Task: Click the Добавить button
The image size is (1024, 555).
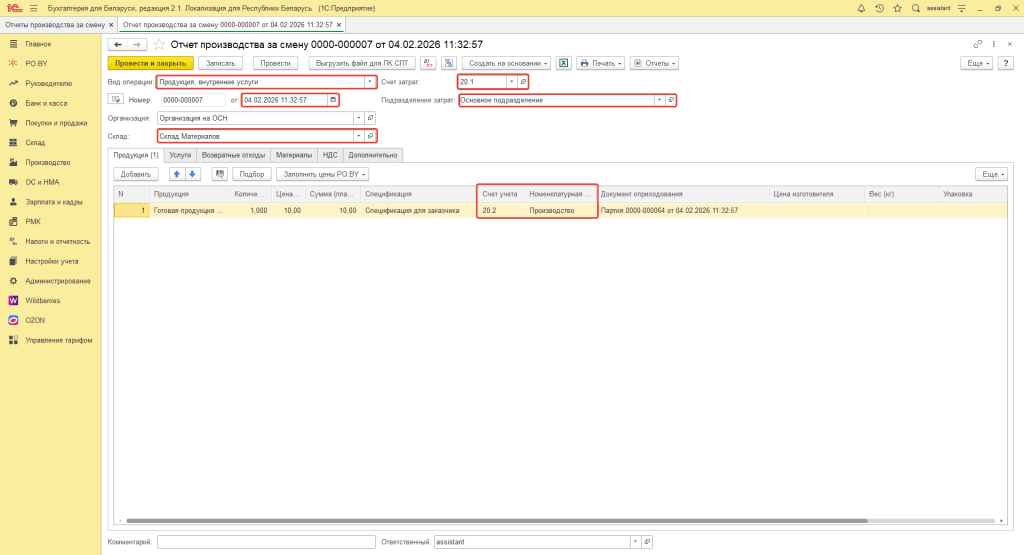Action: (x=136, y=174)
